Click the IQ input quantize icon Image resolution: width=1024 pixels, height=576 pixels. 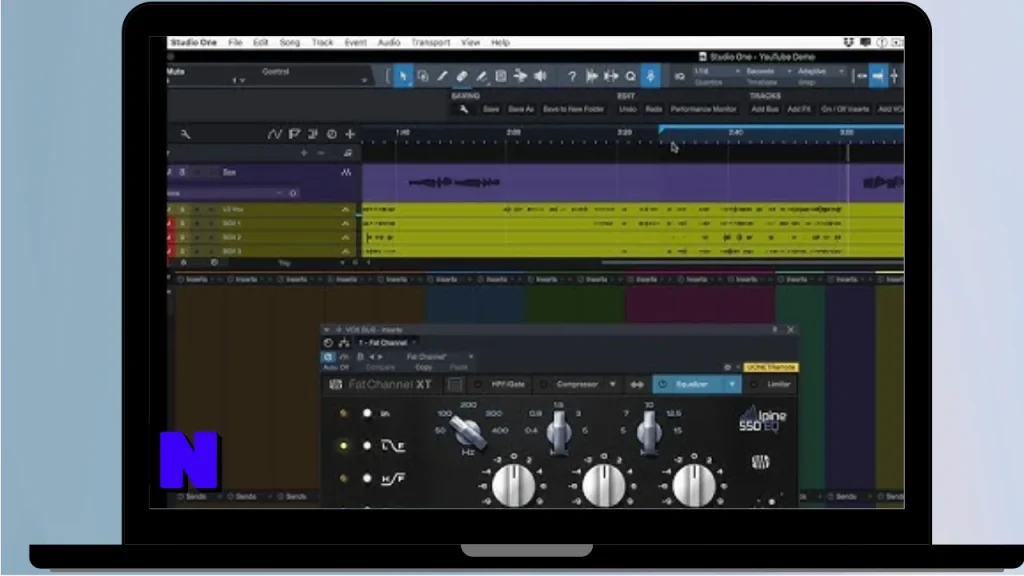[x=679, y=76]
